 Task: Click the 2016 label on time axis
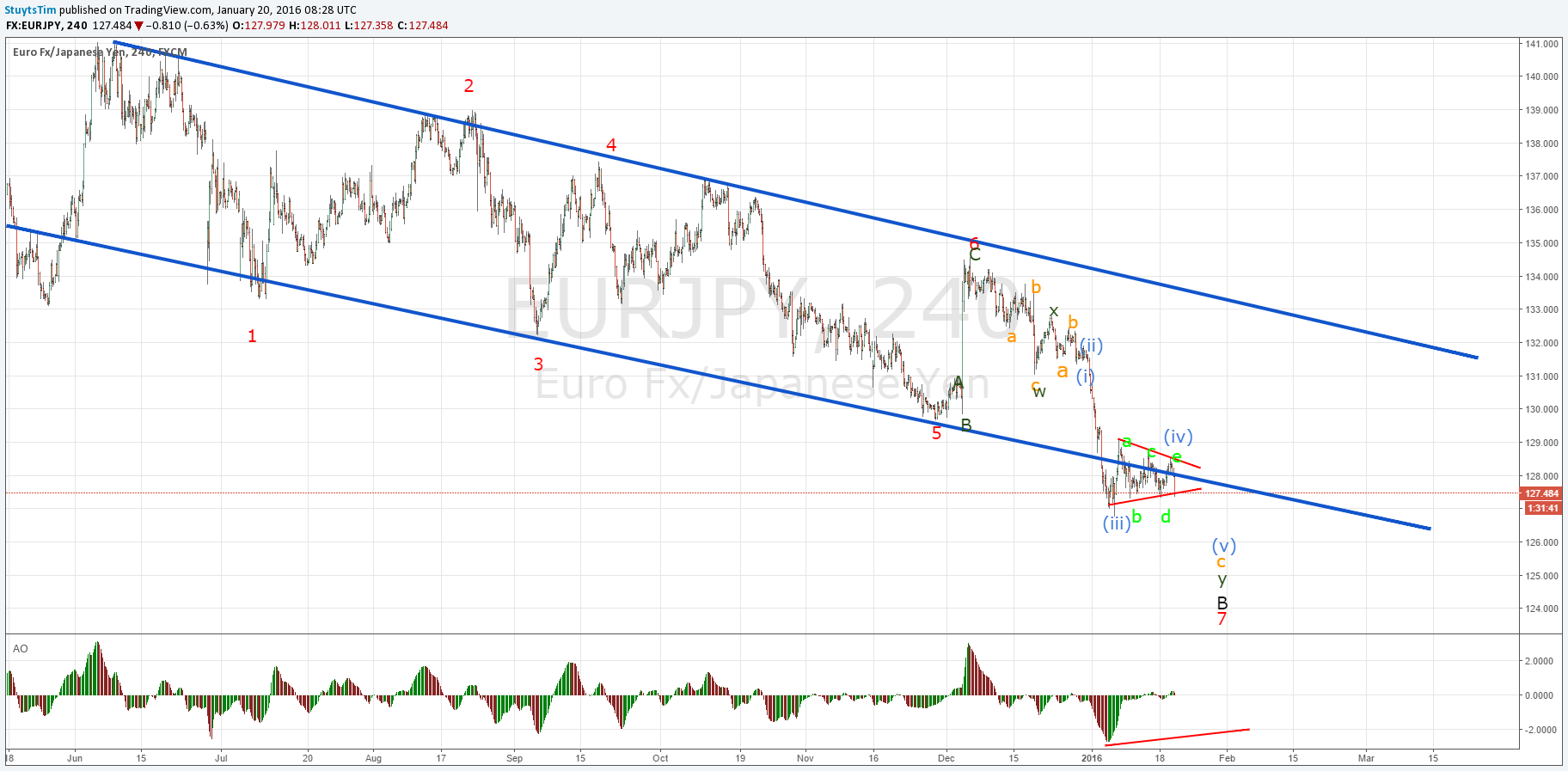[1092, 758]
